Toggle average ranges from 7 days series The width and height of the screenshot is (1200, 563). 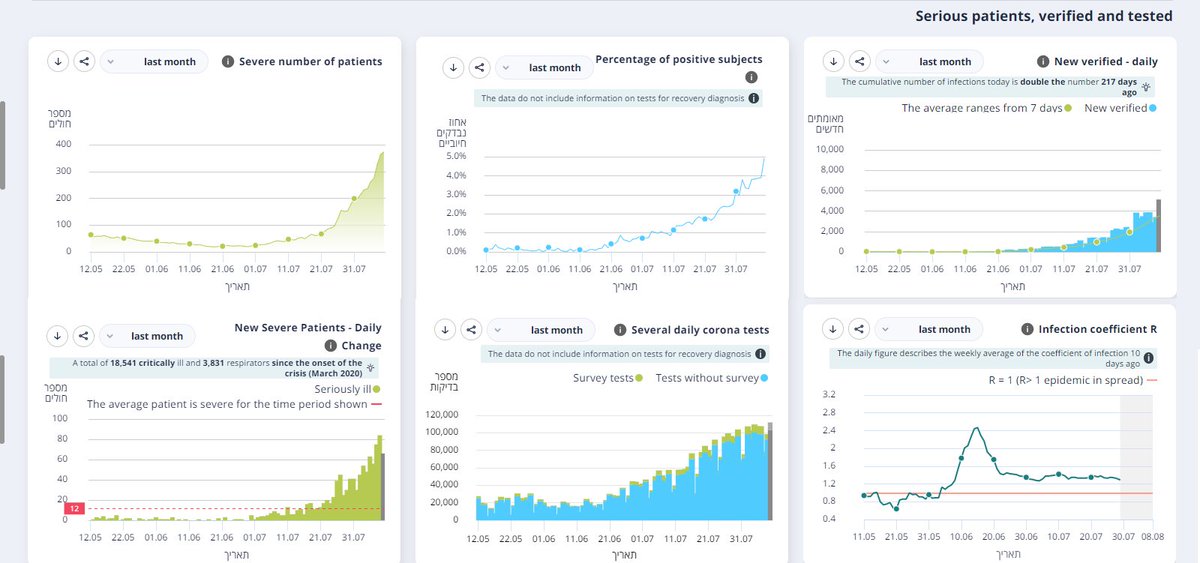pos(988,108)
